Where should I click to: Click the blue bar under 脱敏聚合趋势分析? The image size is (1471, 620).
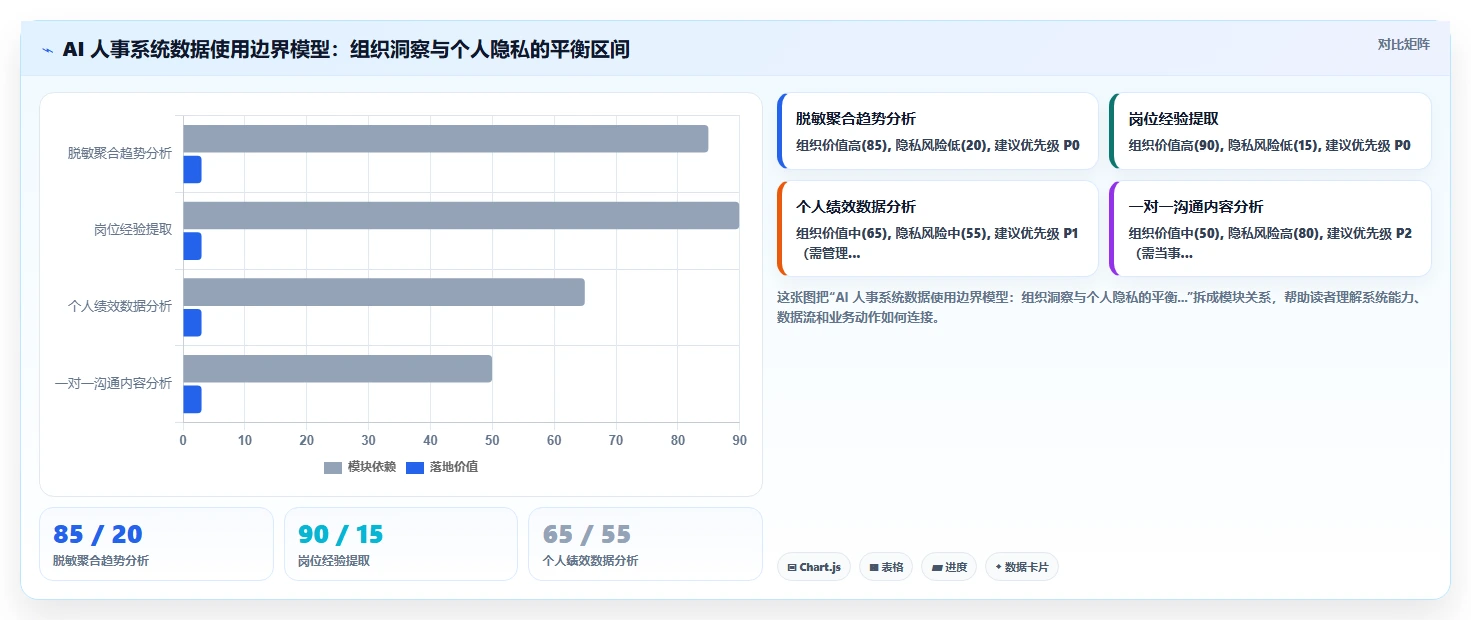click(x=192, y=170)
